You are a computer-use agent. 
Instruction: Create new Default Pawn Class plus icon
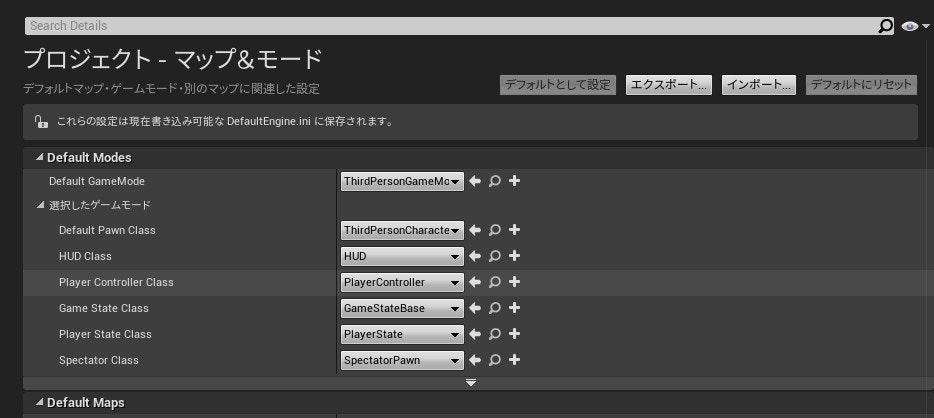click(515, 229)
